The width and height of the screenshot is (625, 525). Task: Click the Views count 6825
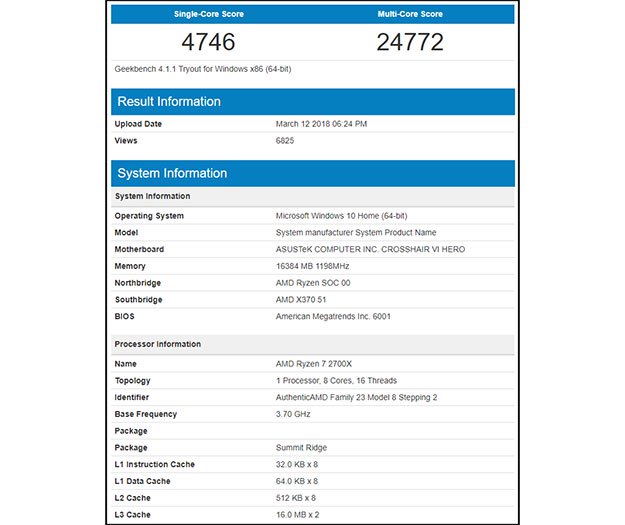[x=285, y=141]
